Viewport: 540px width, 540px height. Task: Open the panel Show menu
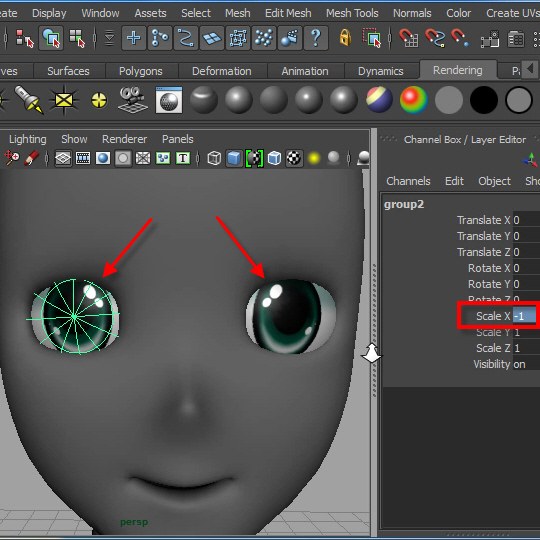[74, 139]
